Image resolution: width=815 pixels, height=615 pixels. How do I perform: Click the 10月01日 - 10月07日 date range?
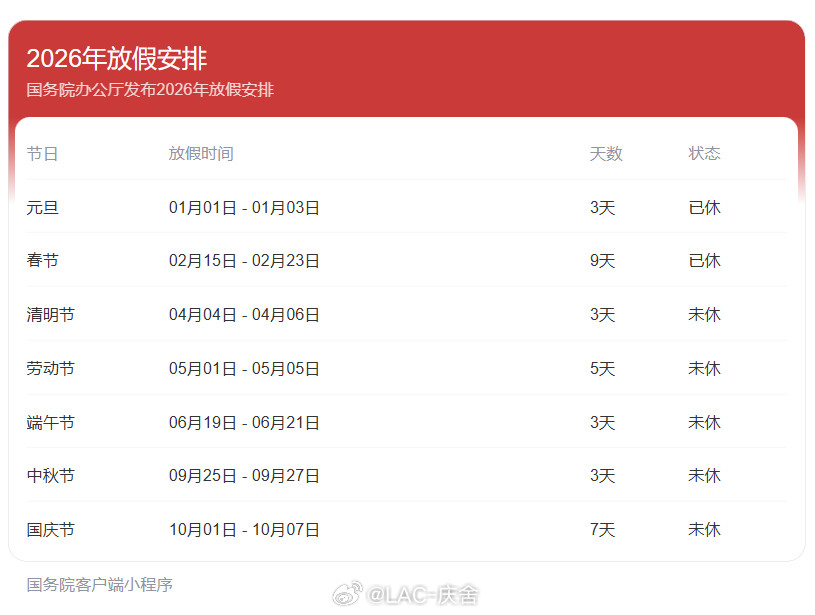click(x=244, y=530)
